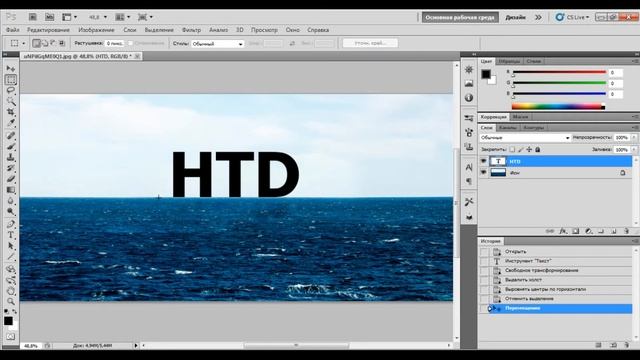The height and width of the screenshot is (360, 640).
Task: Select the Eyedropper tool
Action: [x=11, y=123]
